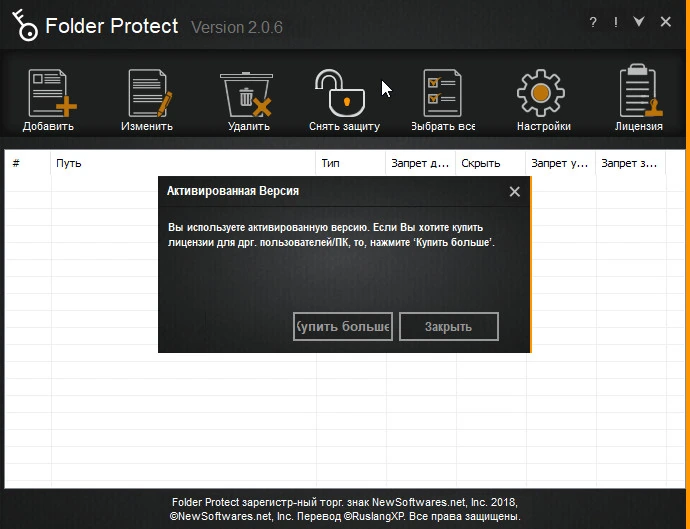Click the Выбрать все checklist icon
This screenshot has width=690, height=529.
coord(442,93)
